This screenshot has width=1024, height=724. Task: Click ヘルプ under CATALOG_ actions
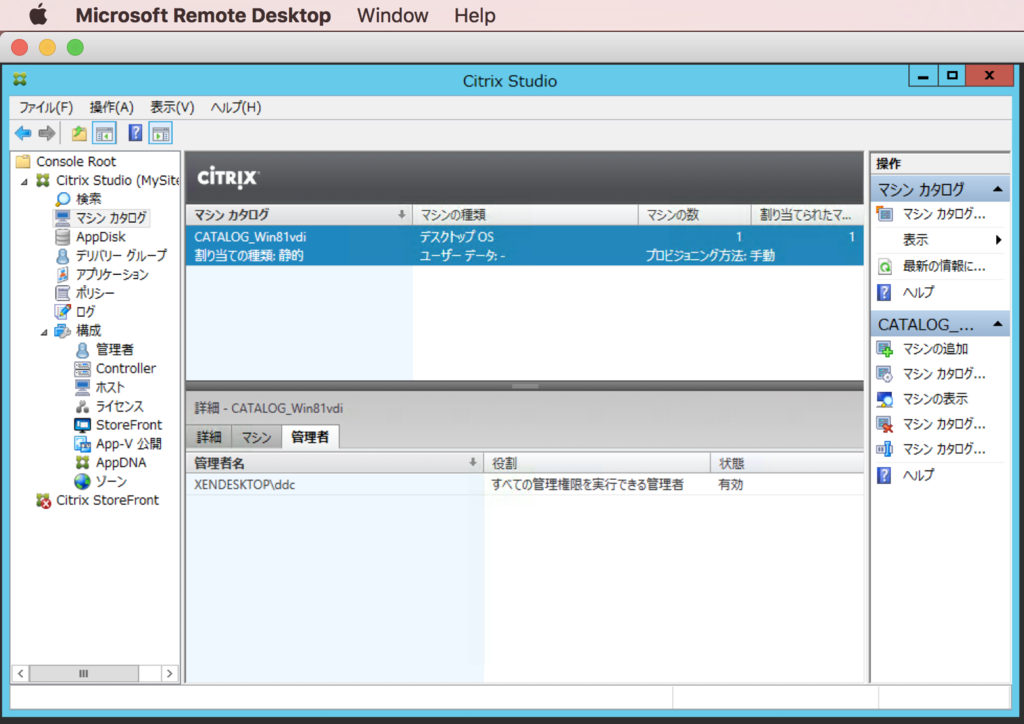tap(918, 475)
